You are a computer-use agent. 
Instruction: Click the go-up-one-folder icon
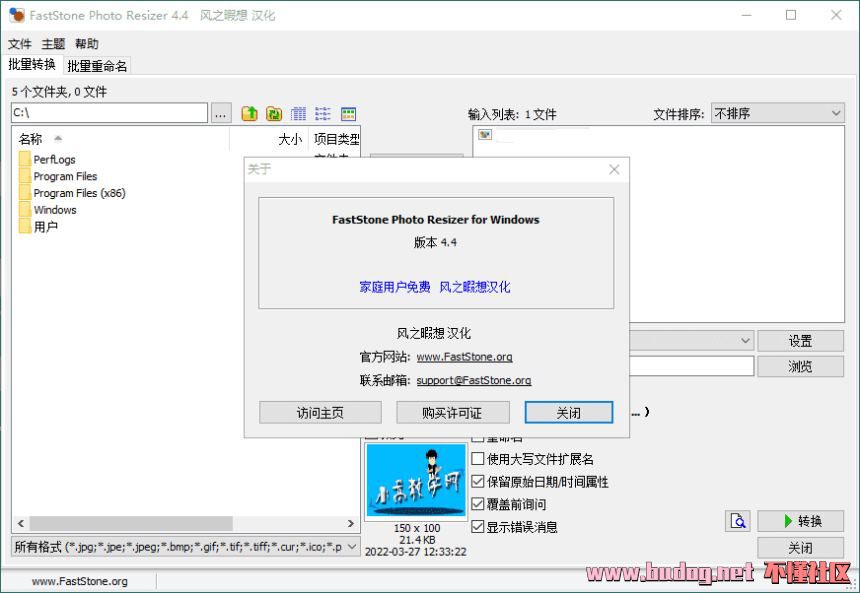[250, 114]
